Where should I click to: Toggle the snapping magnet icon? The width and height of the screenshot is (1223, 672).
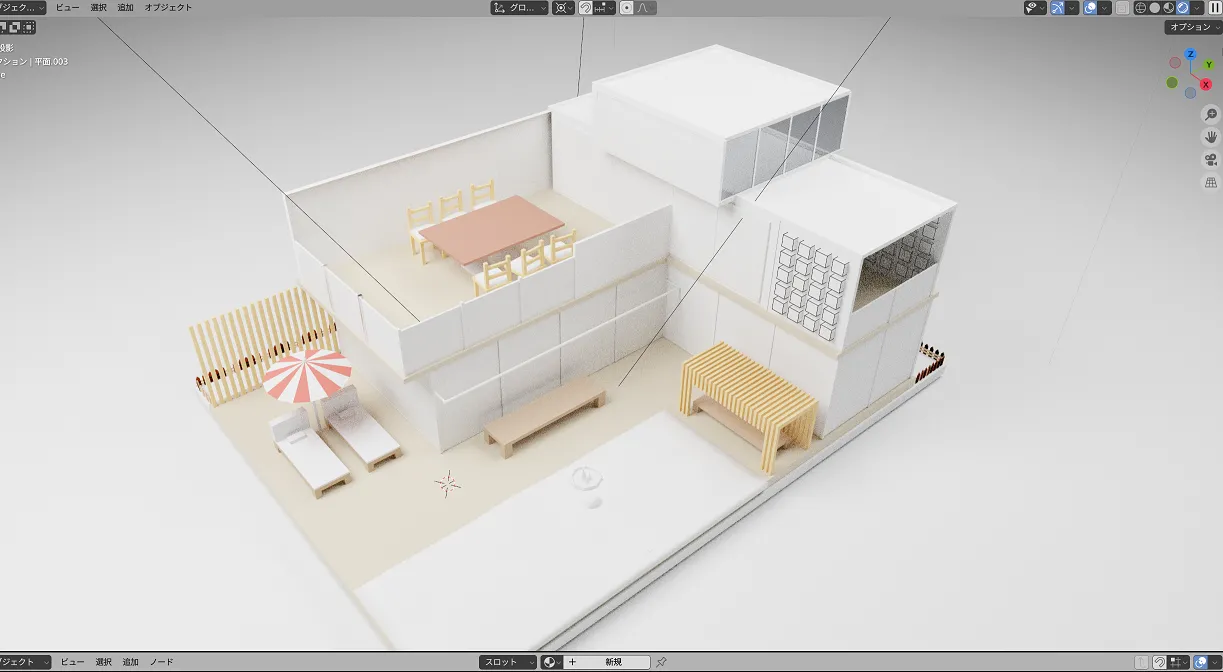[x=585, y=7]
